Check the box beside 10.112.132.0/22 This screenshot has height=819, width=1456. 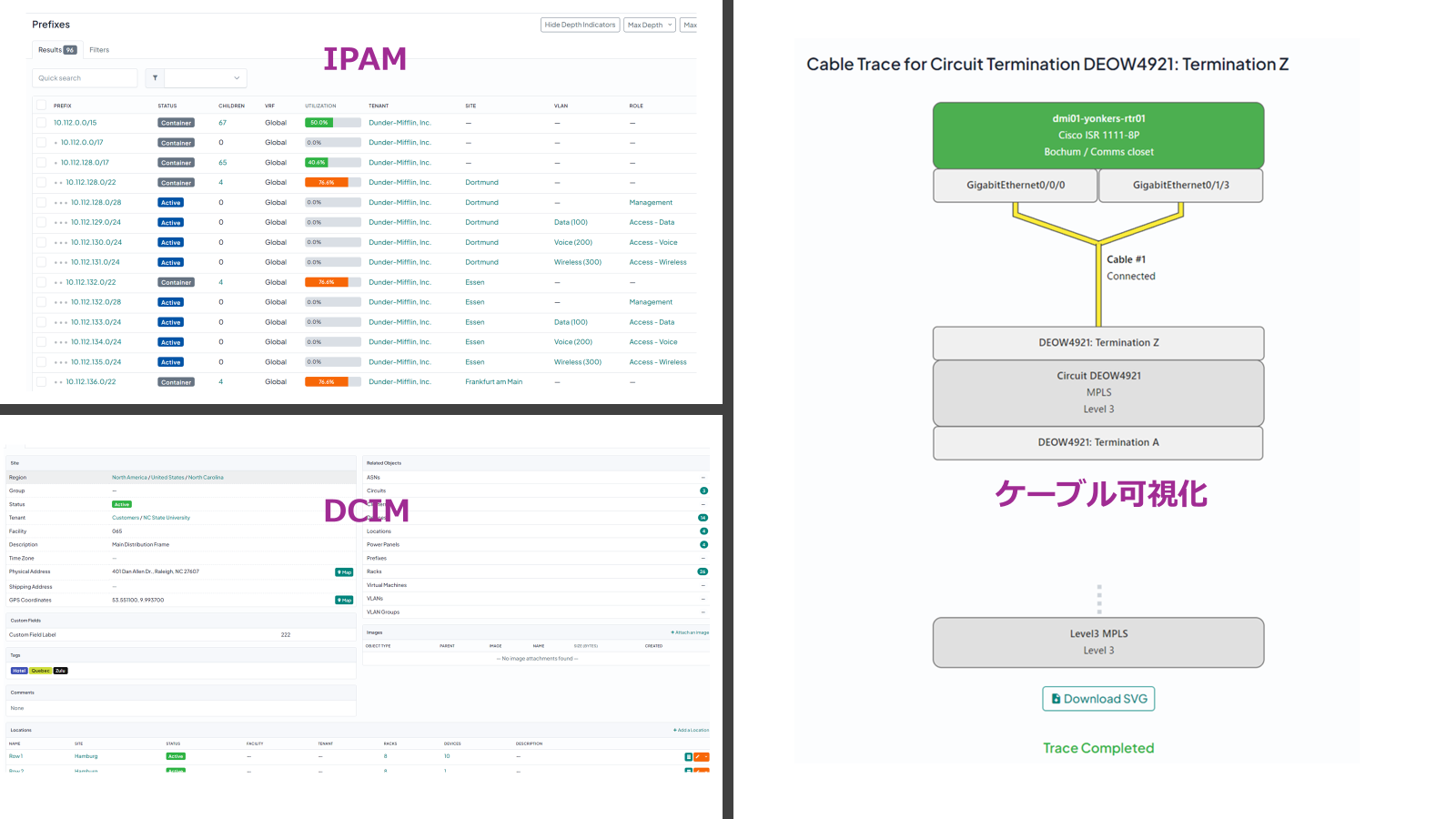pos(41,282)
